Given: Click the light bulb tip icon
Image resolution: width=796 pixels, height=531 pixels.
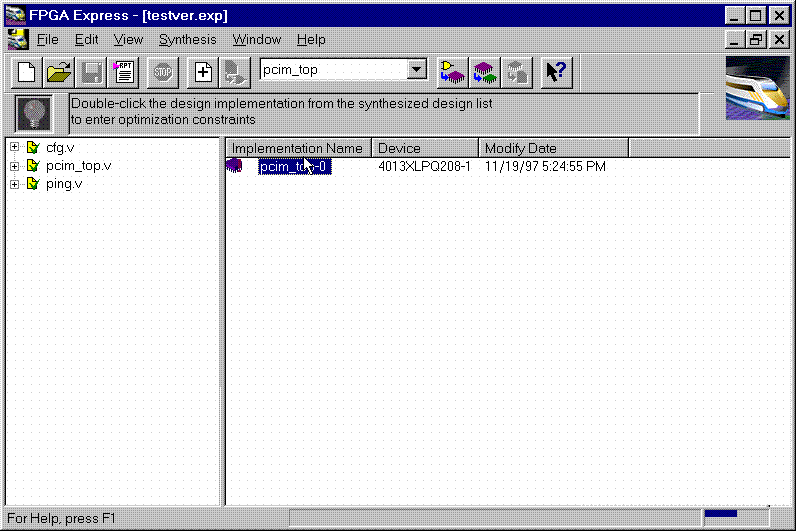Looking at the screenshot, I should click(x=34, y=113).
